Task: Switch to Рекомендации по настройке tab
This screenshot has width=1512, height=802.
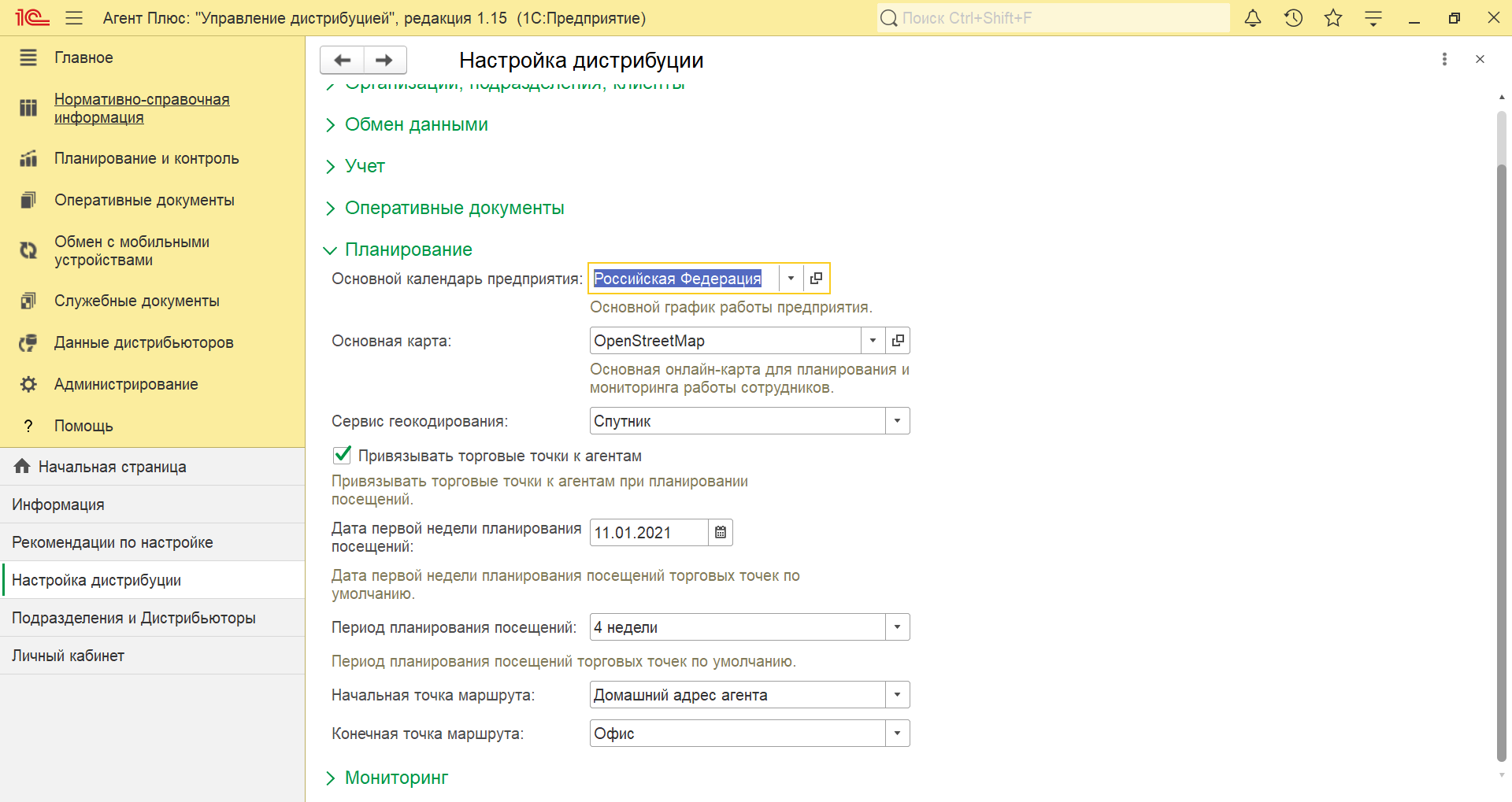Action: [152, 542]
